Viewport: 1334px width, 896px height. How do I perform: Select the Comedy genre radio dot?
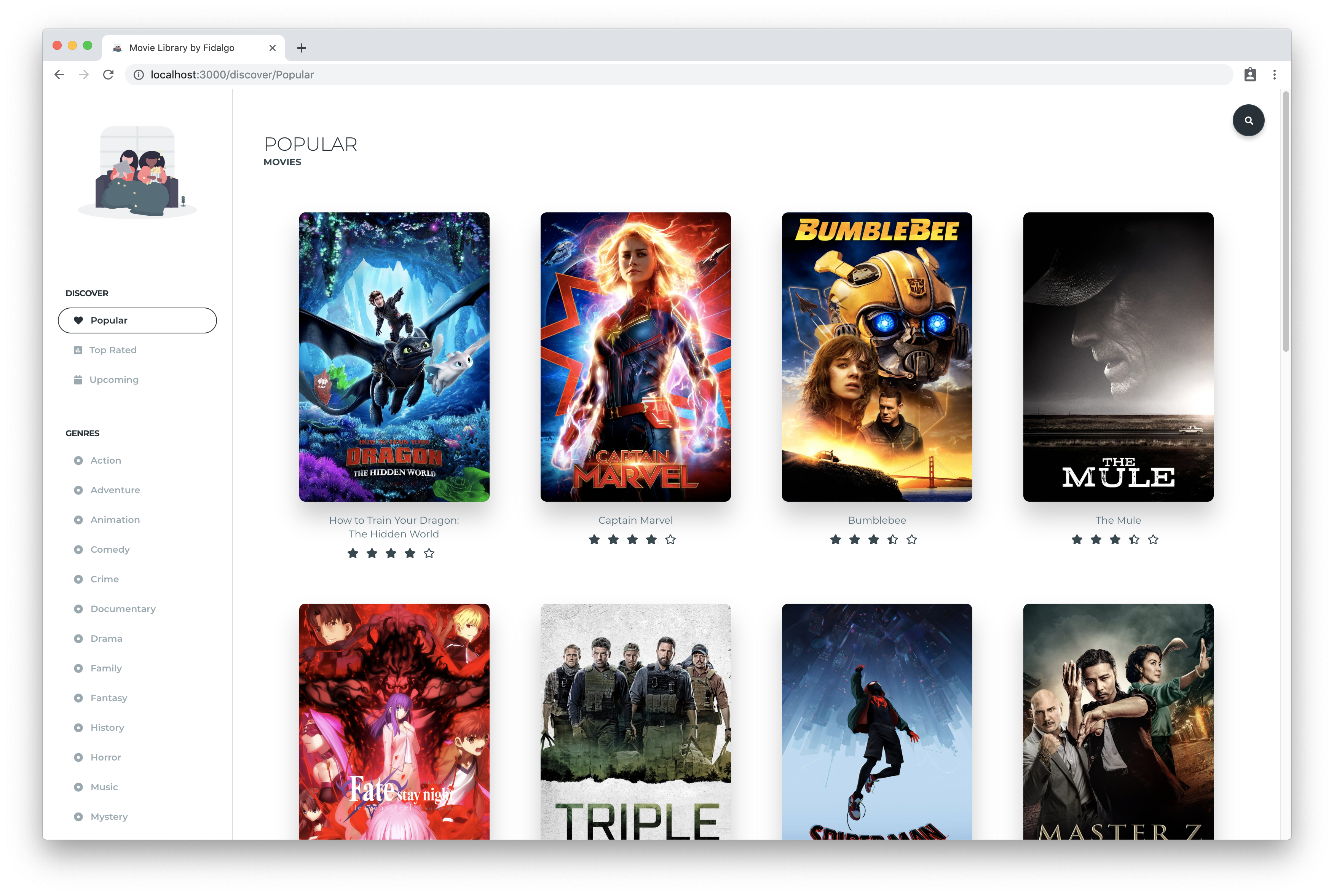(78, 550)
